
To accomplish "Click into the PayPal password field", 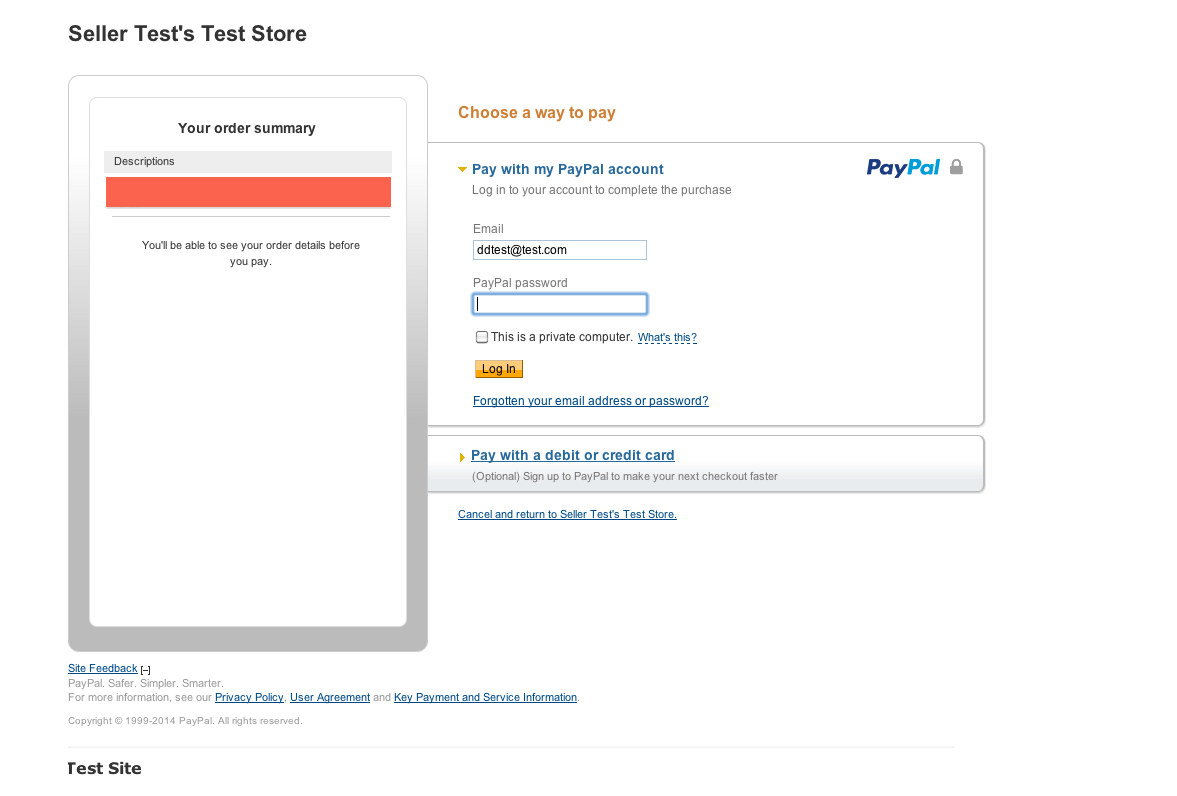I will pos(559,304).
